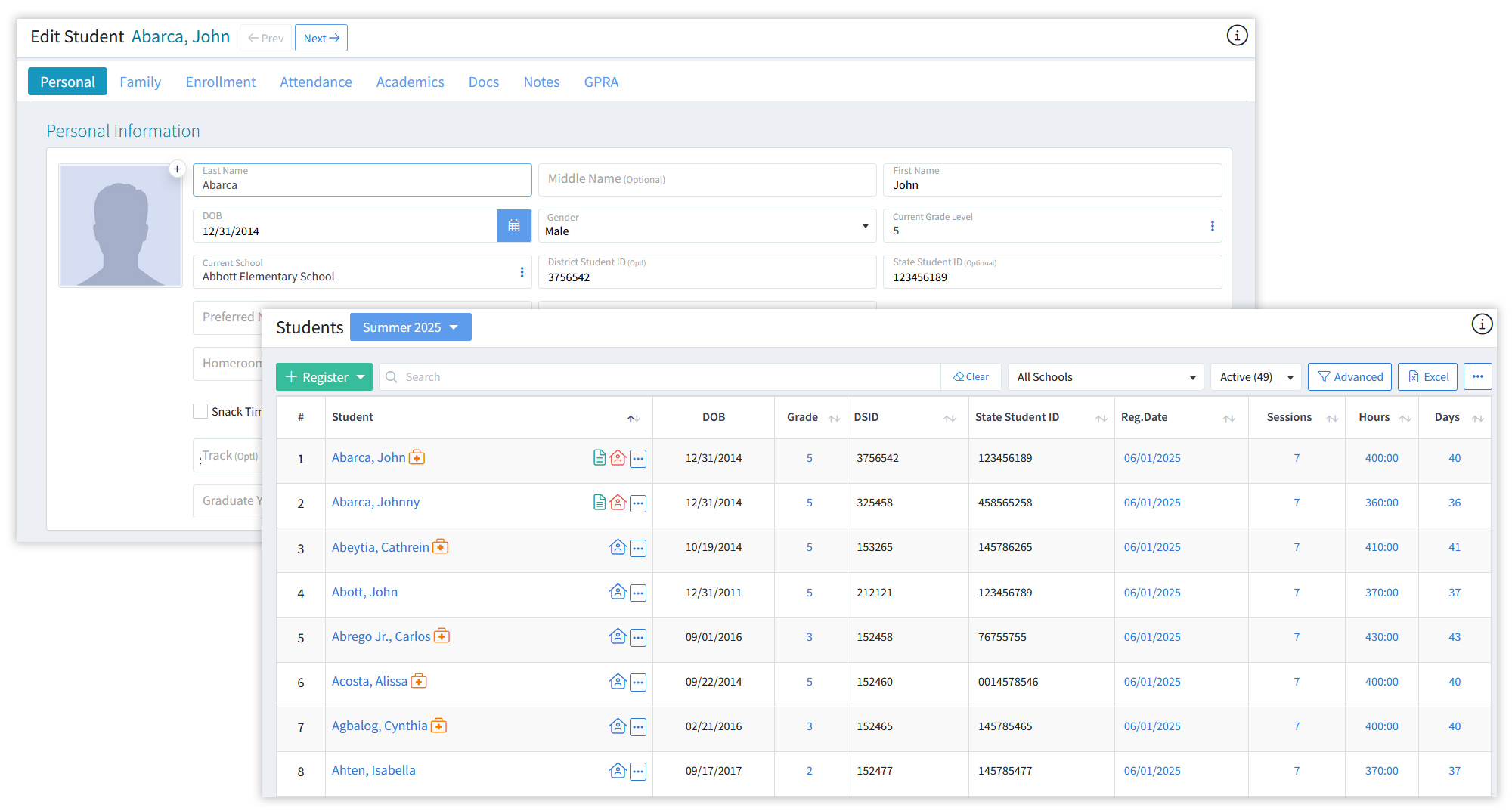Sort the table by Hours column

click(1405, 418)
